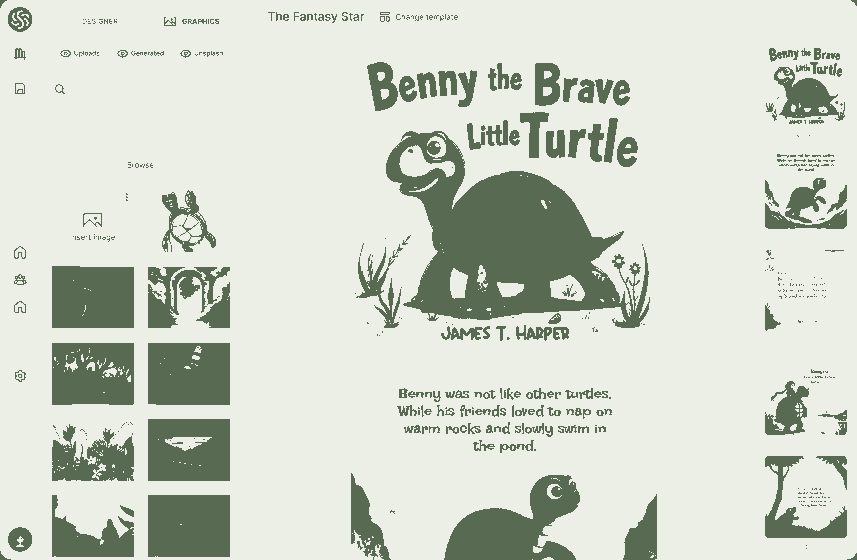This screenshot has height=560, width=857.
Task: Click the Change template button
Action: point(419,17)
